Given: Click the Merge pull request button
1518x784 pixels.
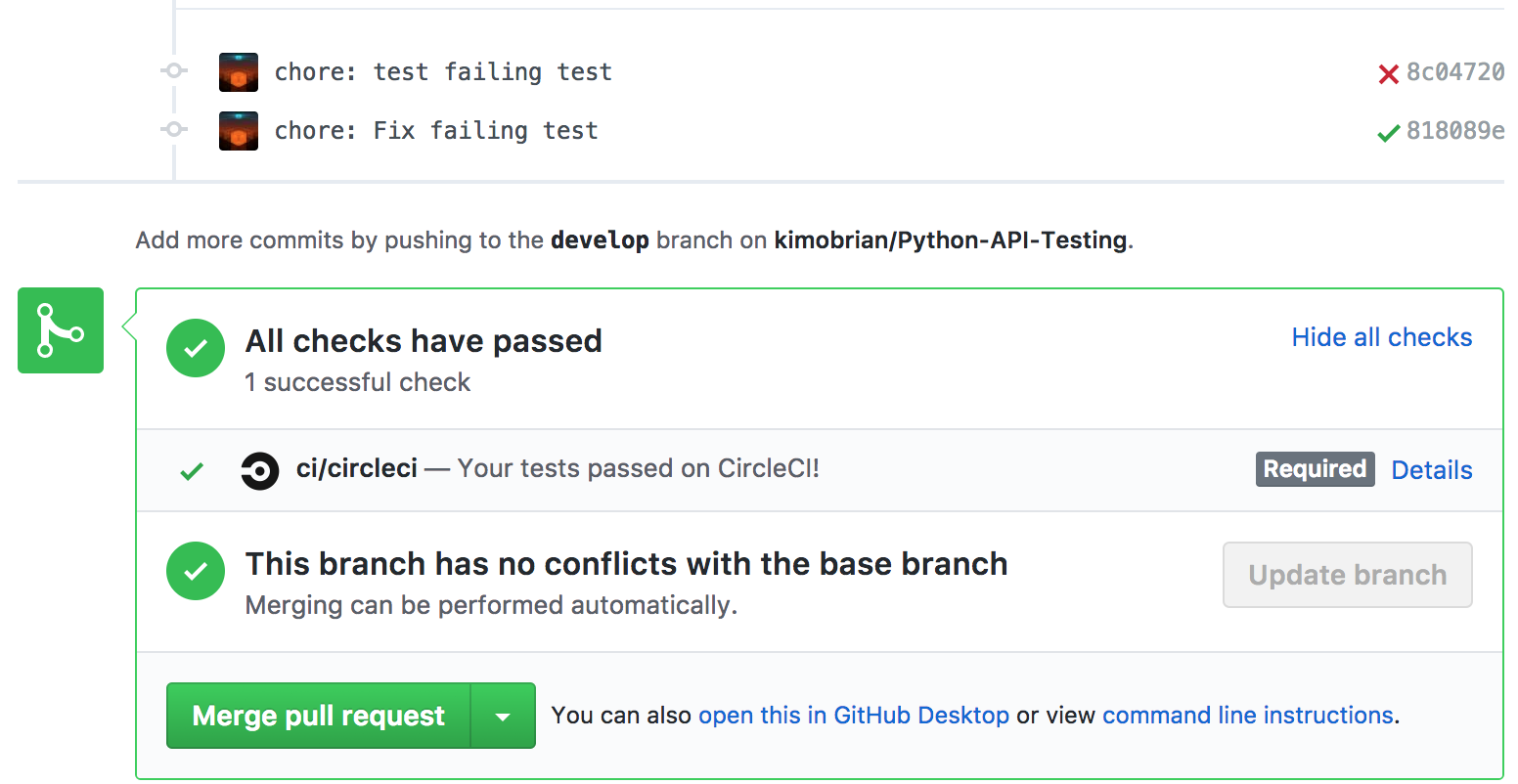Looking at the screenshot, I should click(x=316, y=715).
